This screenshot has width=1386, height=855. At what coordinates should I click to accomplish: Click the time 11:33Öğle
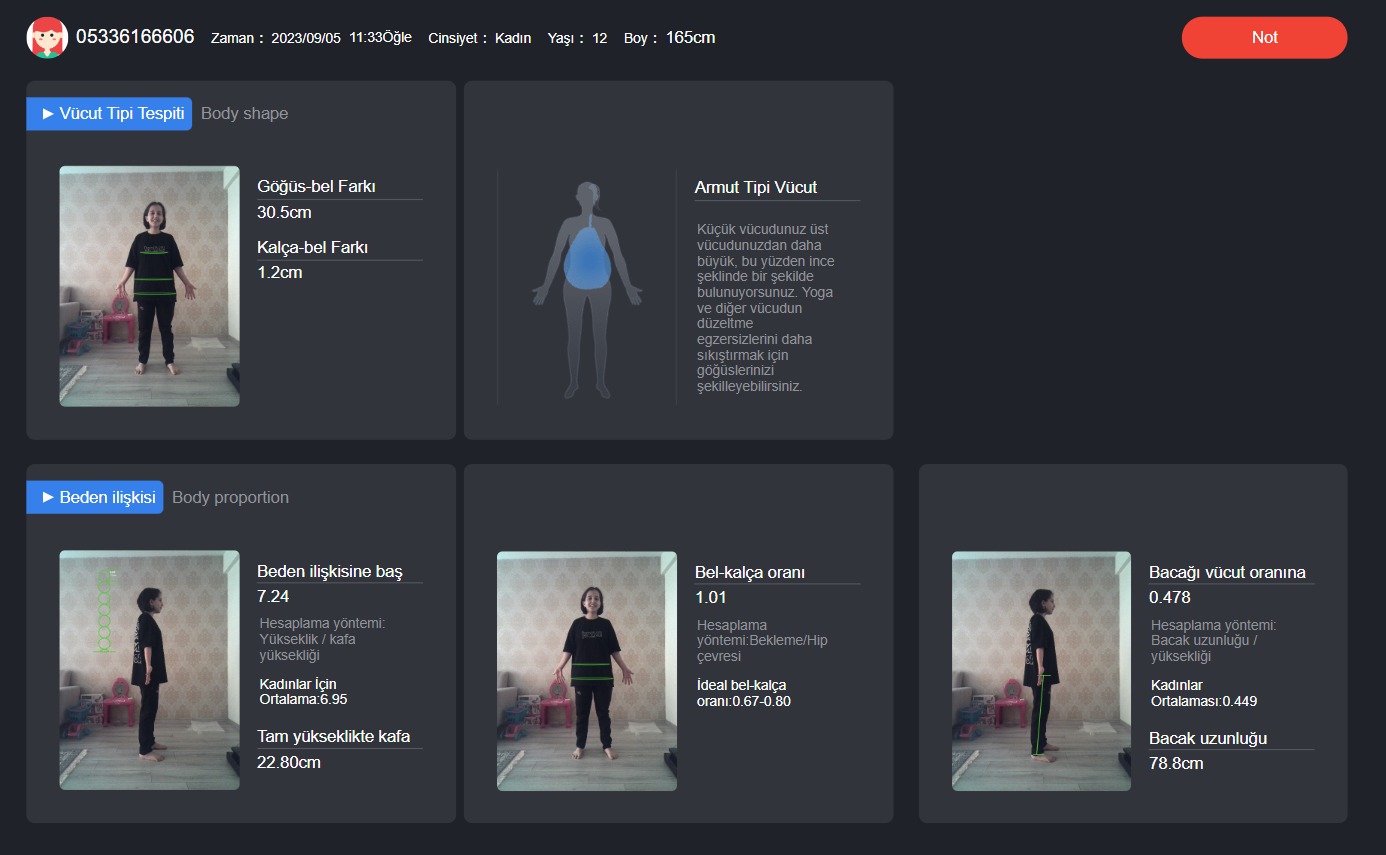[x=381, y=38]
